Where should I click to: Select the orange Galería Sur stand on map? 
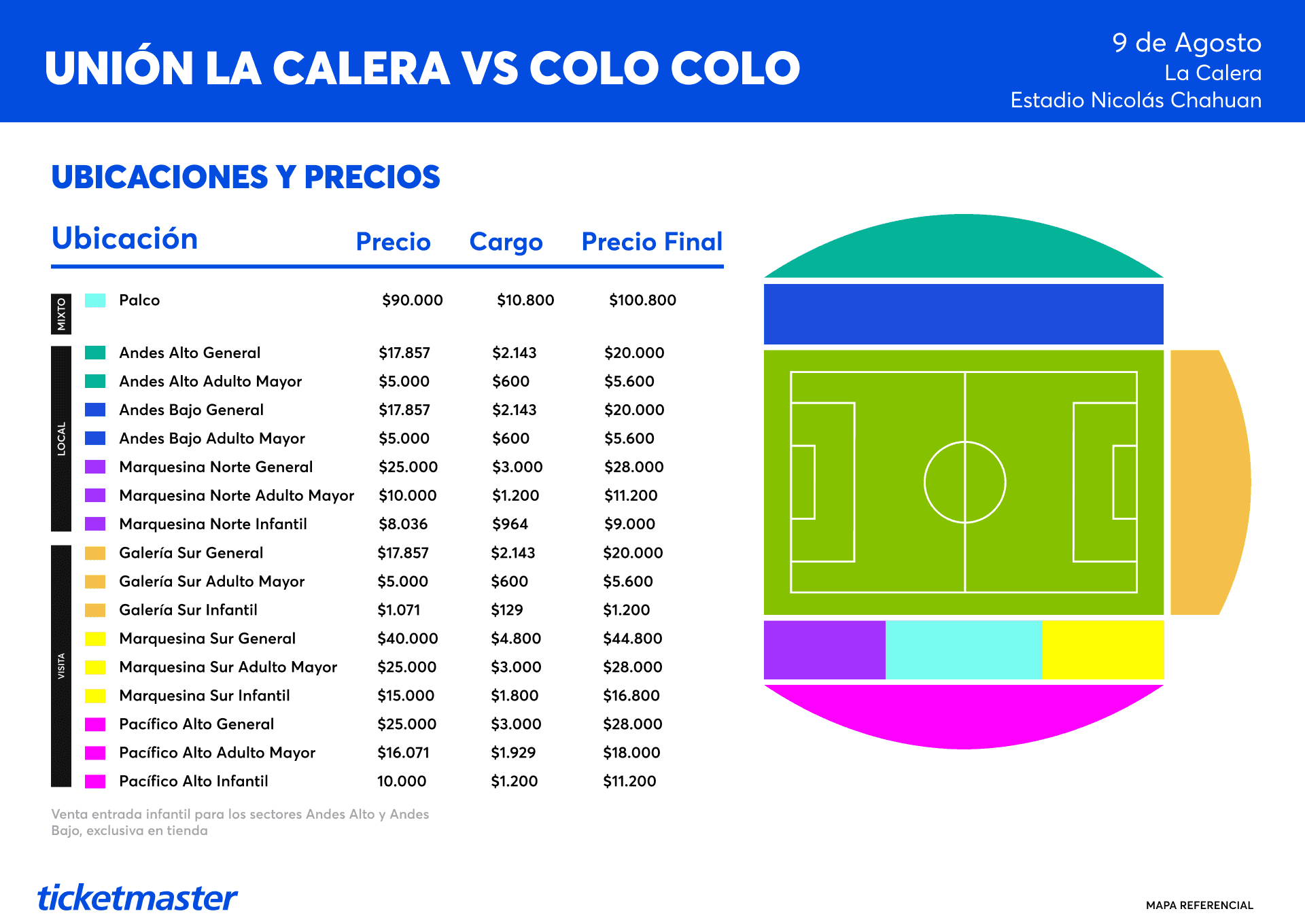click(1210, 482)
